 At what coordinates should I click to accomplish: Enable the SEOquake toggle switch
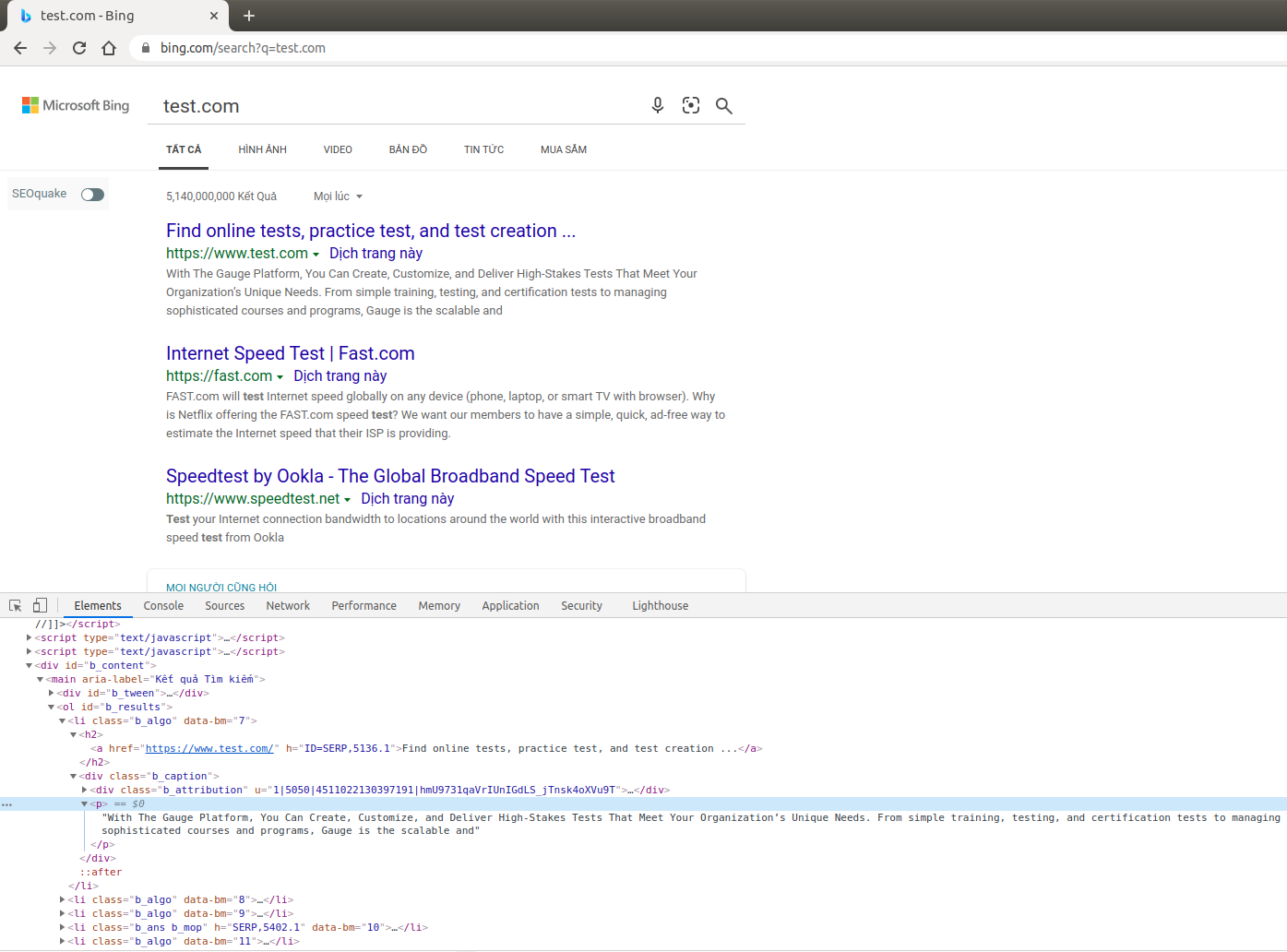pyautogui.click(x=91, y=194)
